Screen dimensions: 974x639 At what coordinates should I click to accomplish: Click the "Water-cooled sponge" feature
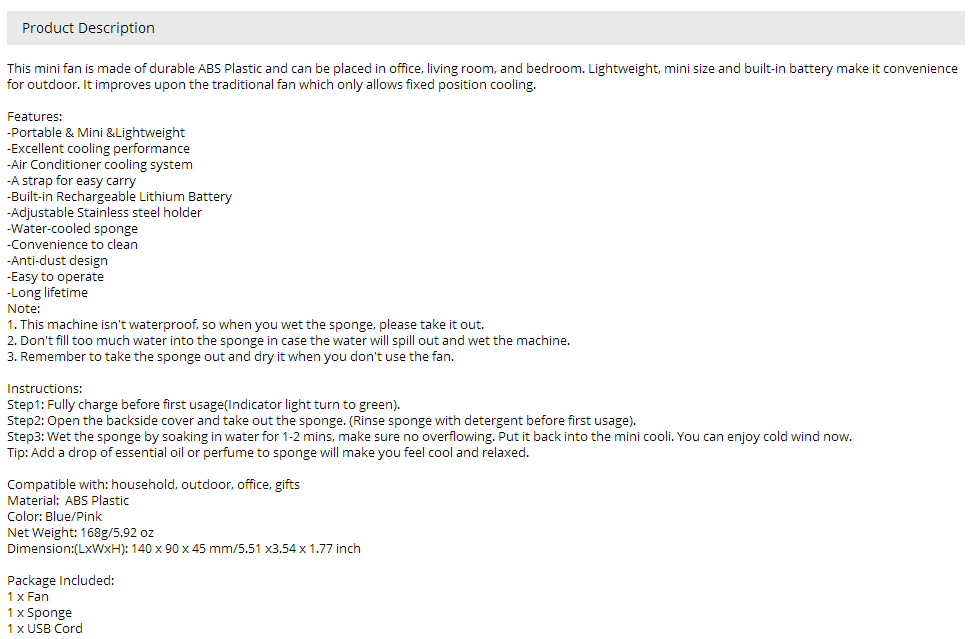pyautogui.click(x=72, y=229)
